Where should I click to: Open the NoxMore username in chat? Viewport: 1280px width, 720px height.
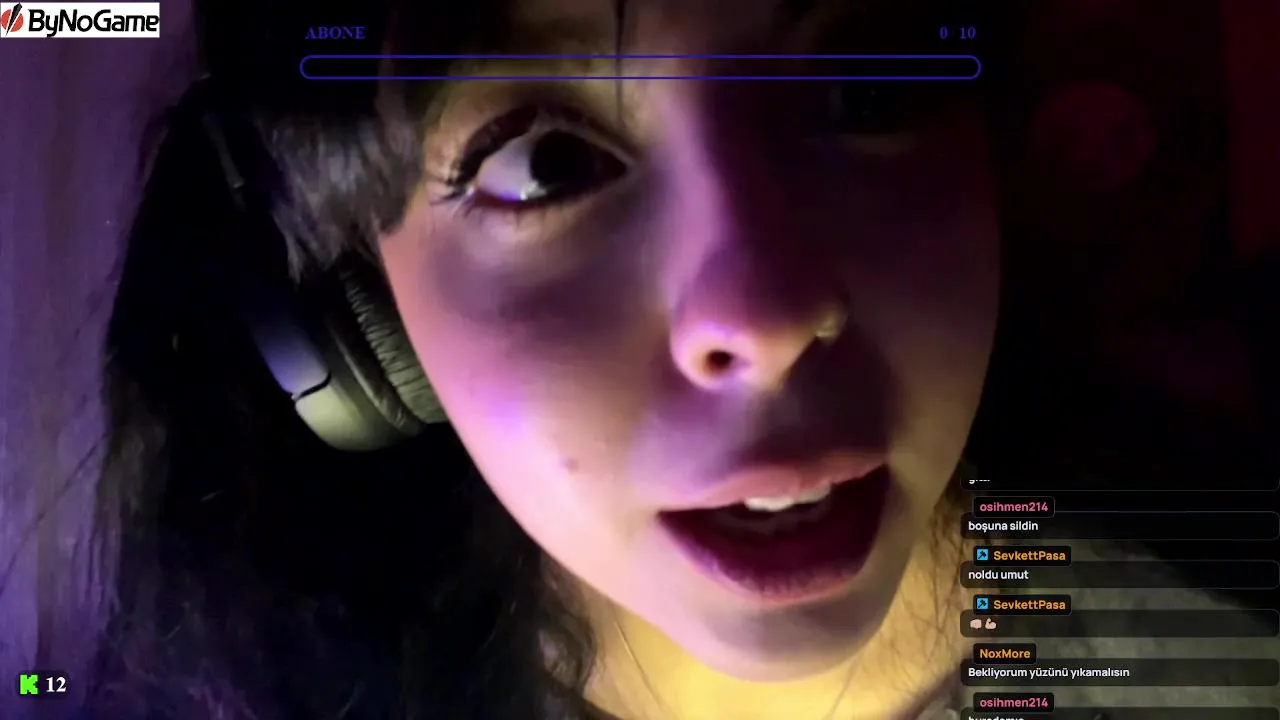pyautogui.click(x=1005, y=653)
